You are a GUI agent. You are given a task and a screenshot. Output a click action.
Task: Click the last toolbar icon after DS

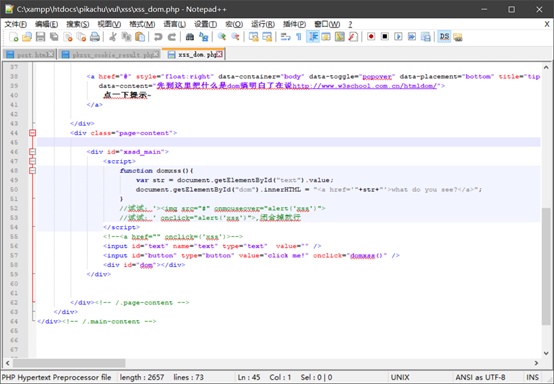click(458, 37)
